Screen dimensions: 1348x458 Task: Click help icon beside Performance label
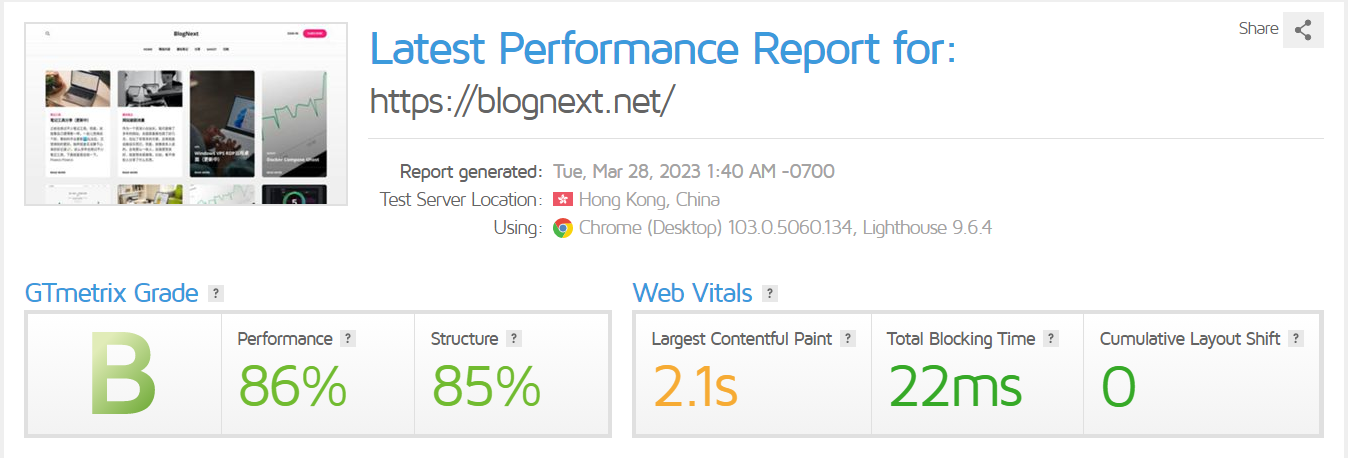[348, 339]
